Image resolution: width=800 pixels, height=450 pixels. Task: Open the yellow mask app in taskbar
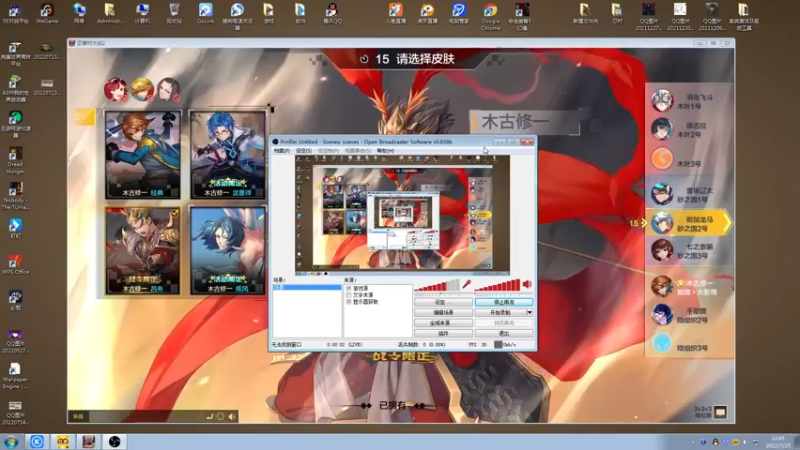pos(63,442)
